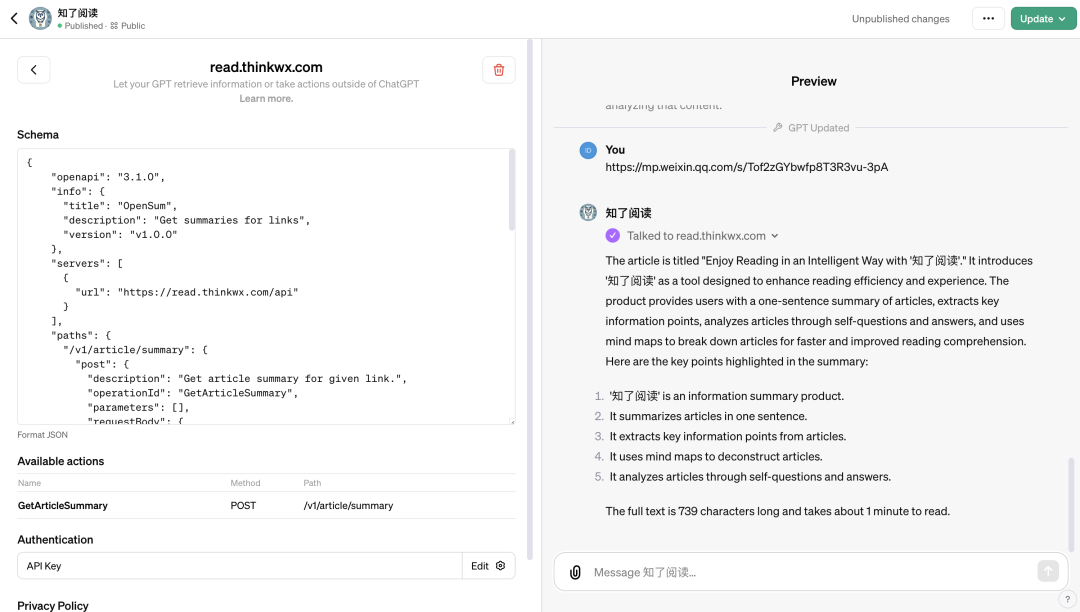Click the user avatar next to You

click(x=588, y=150)
